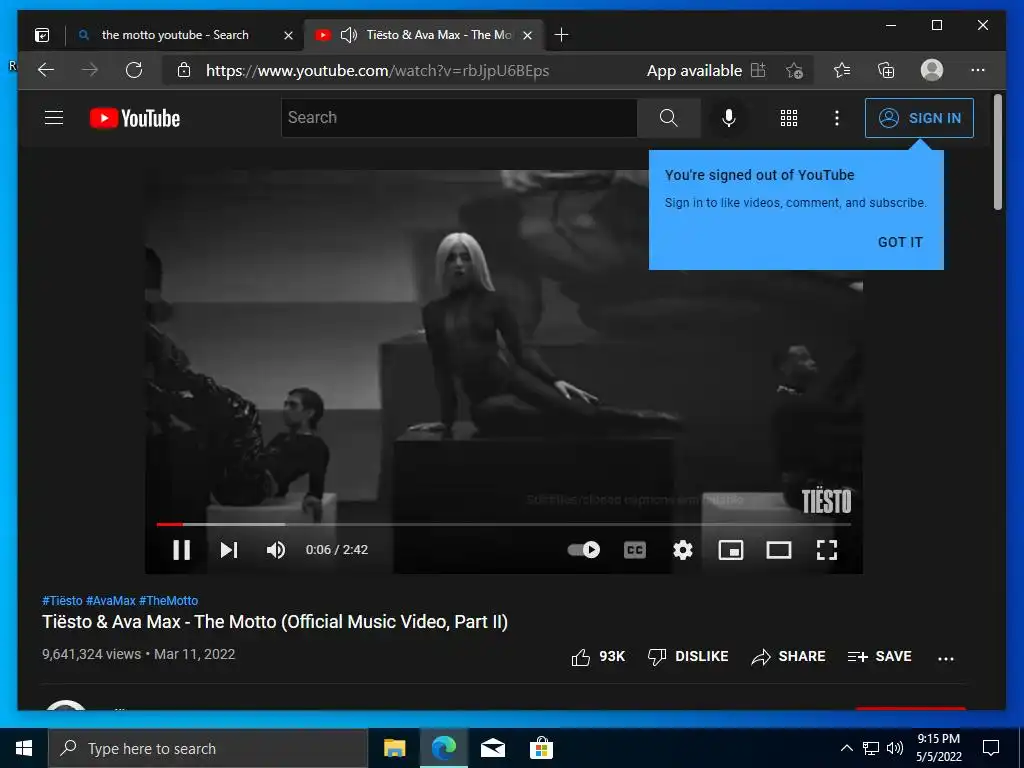Mute tab via speaker icon
The width and height of the screenshot is (1024, 768).
click(349, 35)
